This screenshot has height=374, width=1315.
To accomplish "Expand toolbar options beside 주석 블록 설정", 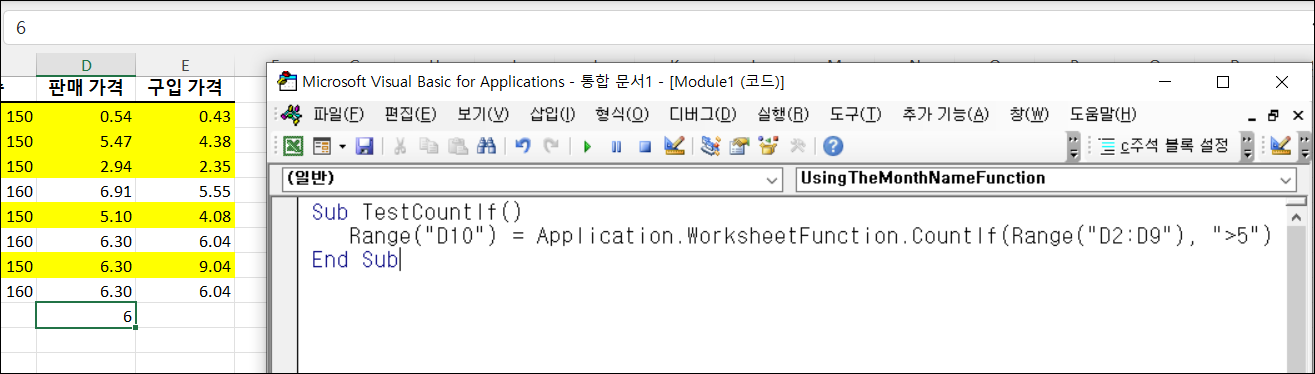I will click(1247, 147).
